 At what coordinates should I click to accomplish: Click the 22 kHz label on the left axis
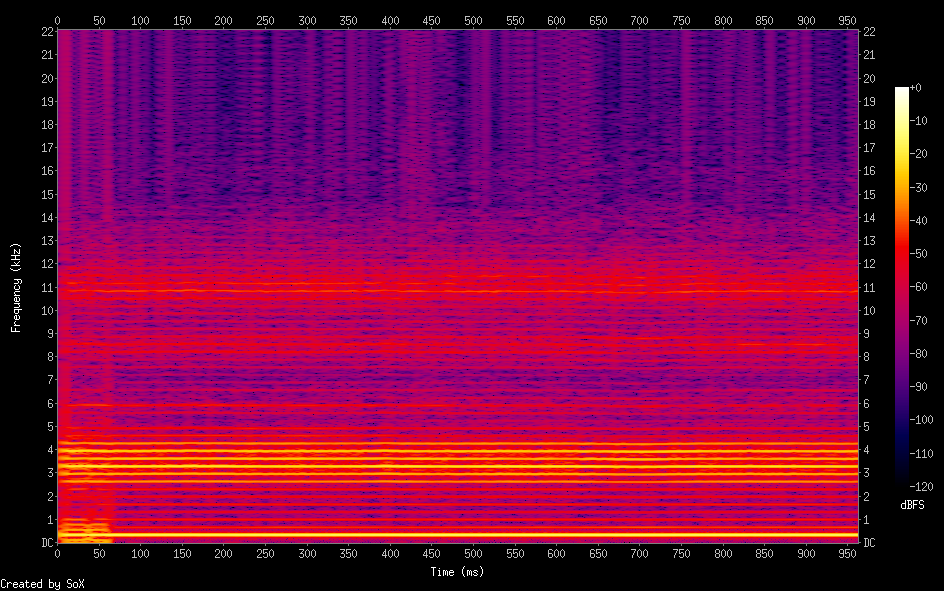click(46, 31)
